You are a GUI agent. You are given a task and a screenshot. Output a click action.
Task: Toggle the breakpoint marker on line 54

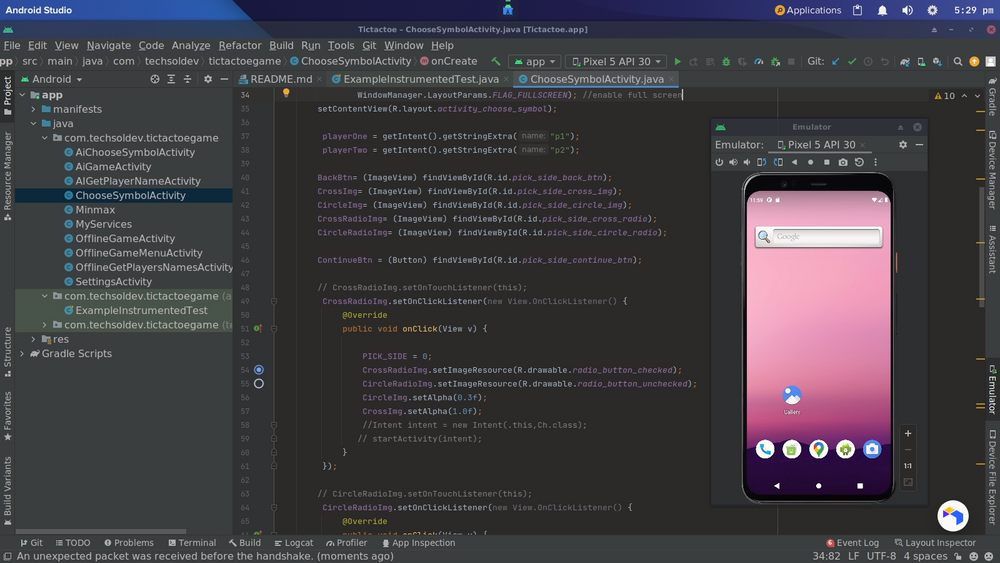click(259, 370)
